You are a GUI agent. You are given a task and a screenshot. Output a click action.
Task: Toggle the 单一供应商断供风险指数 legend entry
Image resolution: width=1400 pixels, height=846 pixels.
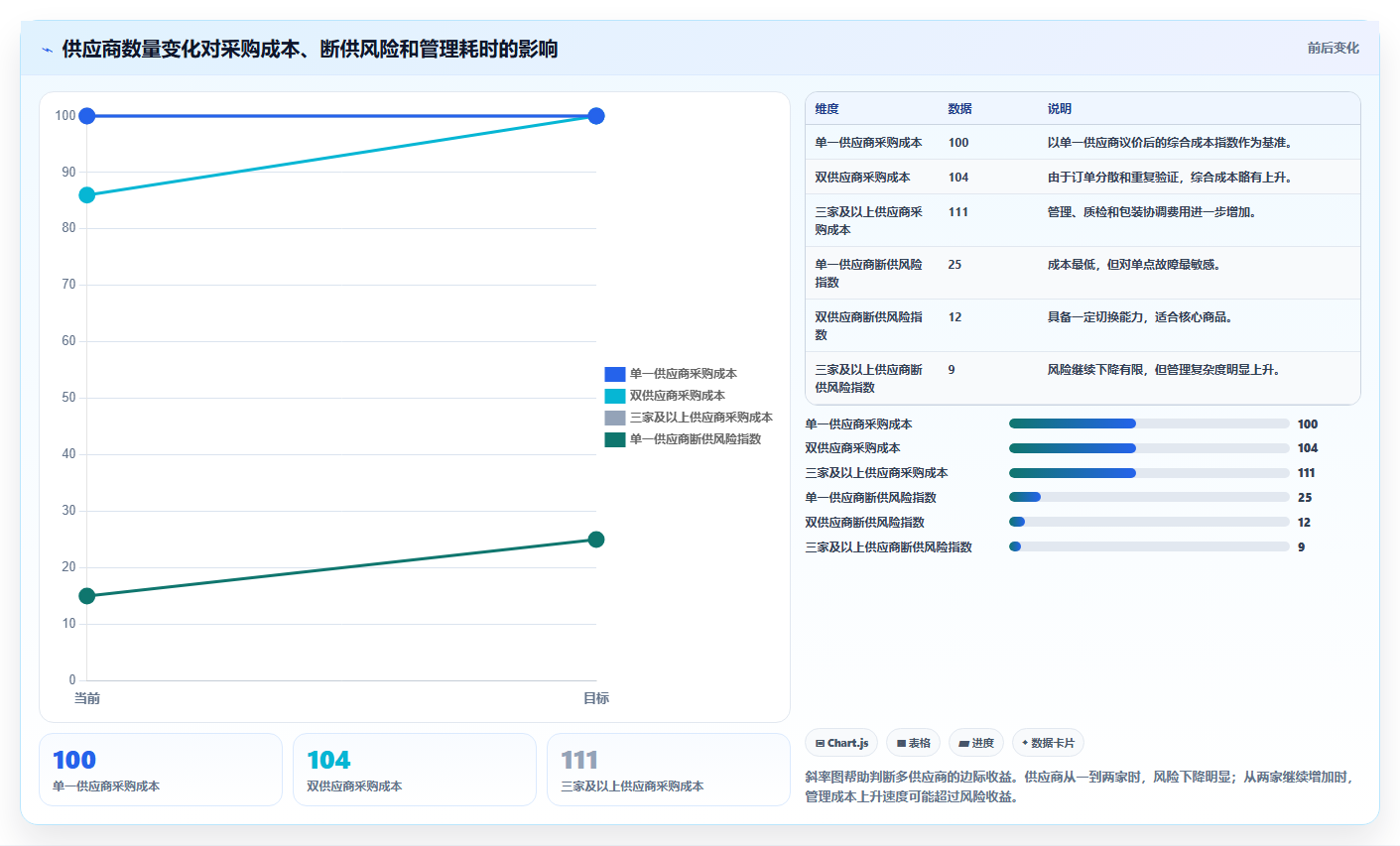(683, 439)
